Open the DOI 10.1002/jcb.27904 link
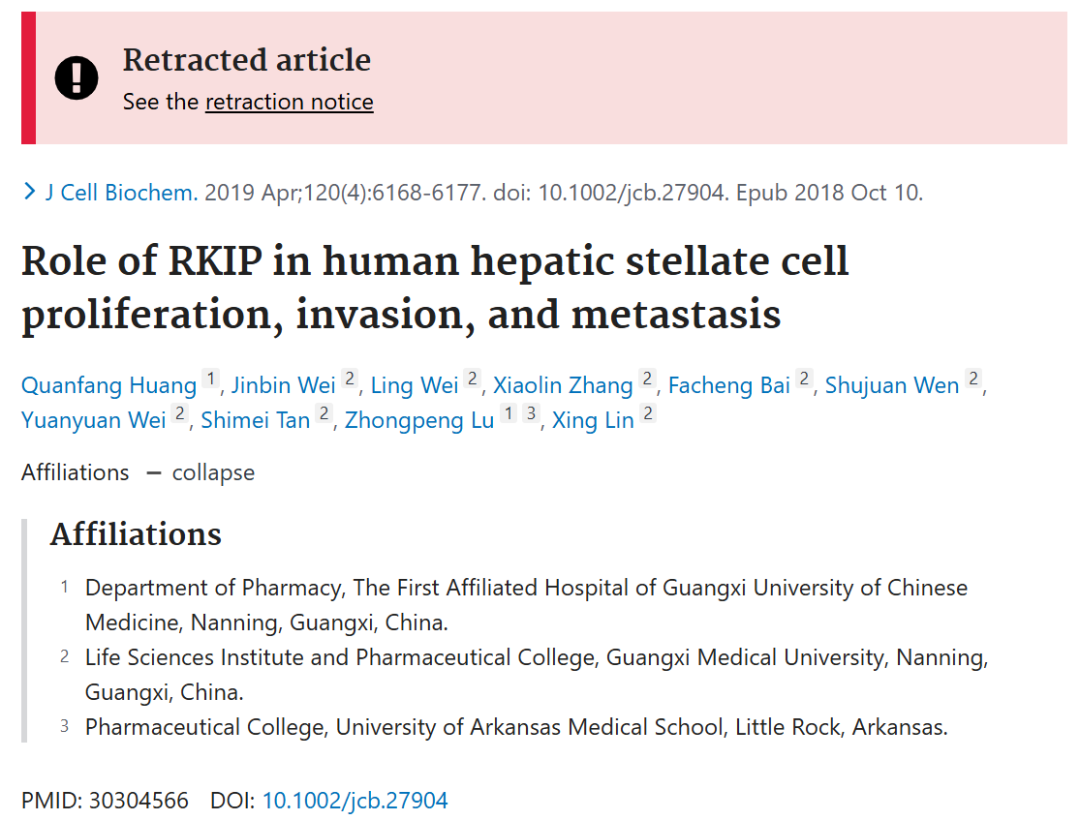This screenshot has width=1080, height=820. point(355,800)
